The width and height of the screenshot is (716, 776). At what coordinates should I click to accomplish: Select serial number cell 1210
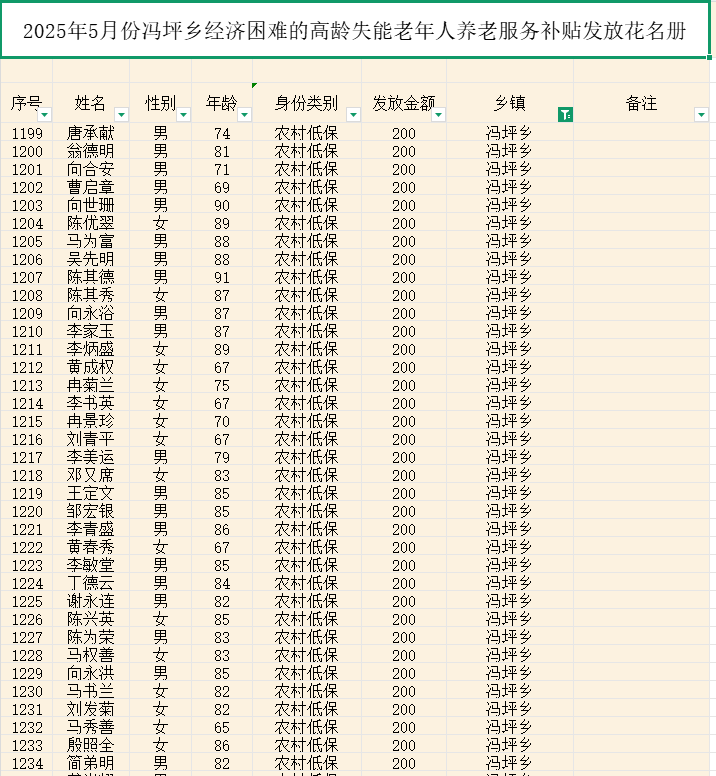[x=27, y=331]
